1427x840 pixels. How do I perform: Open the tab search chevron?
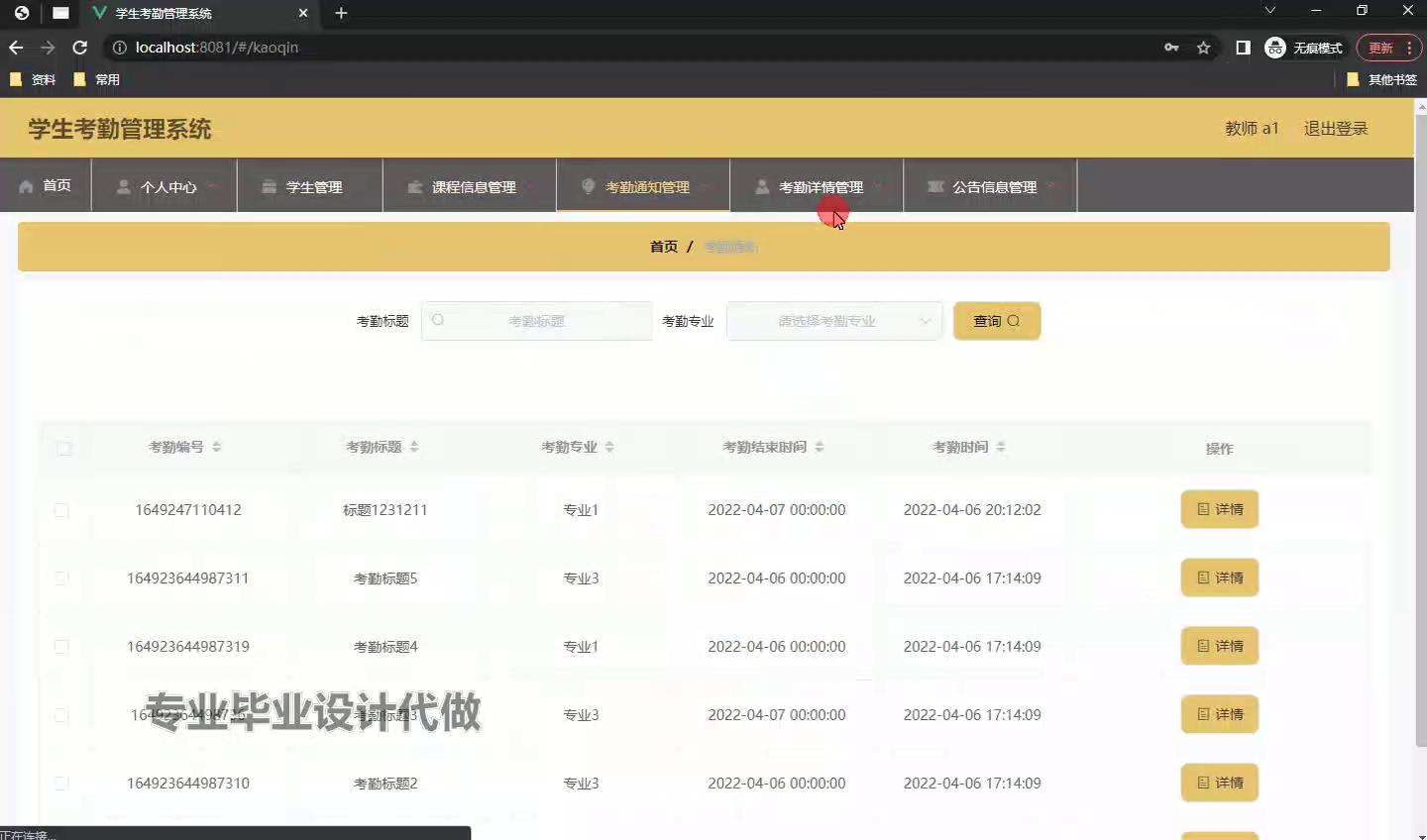[1269, 10]
